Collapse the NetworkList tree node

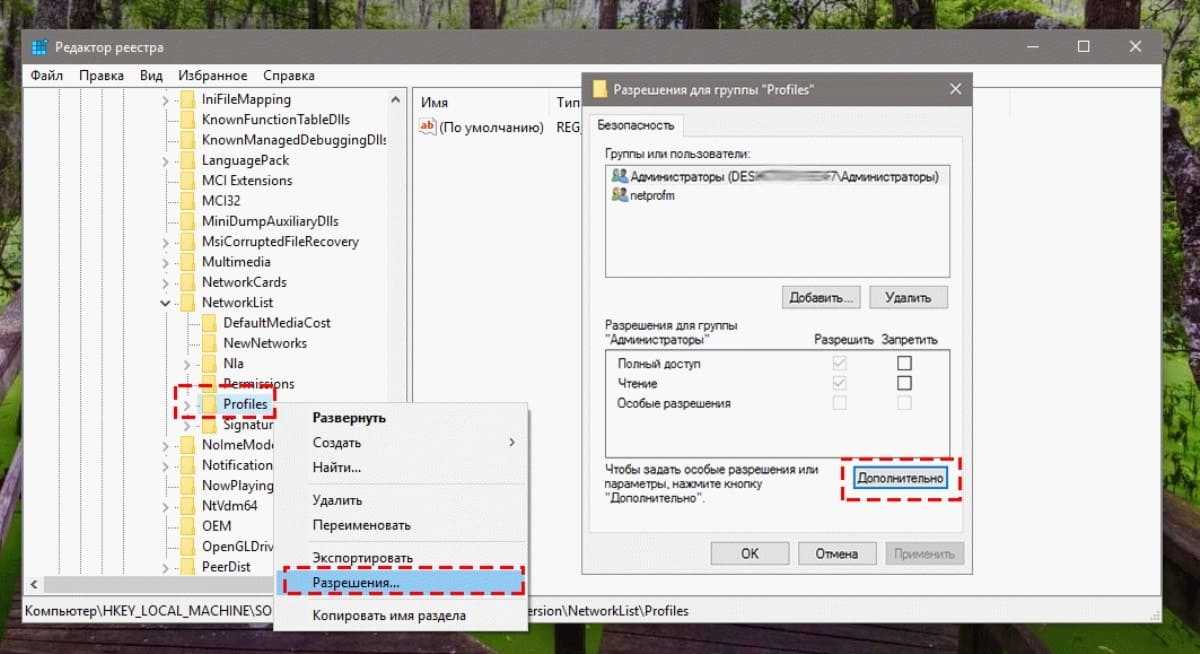click(x=165, y=302)
